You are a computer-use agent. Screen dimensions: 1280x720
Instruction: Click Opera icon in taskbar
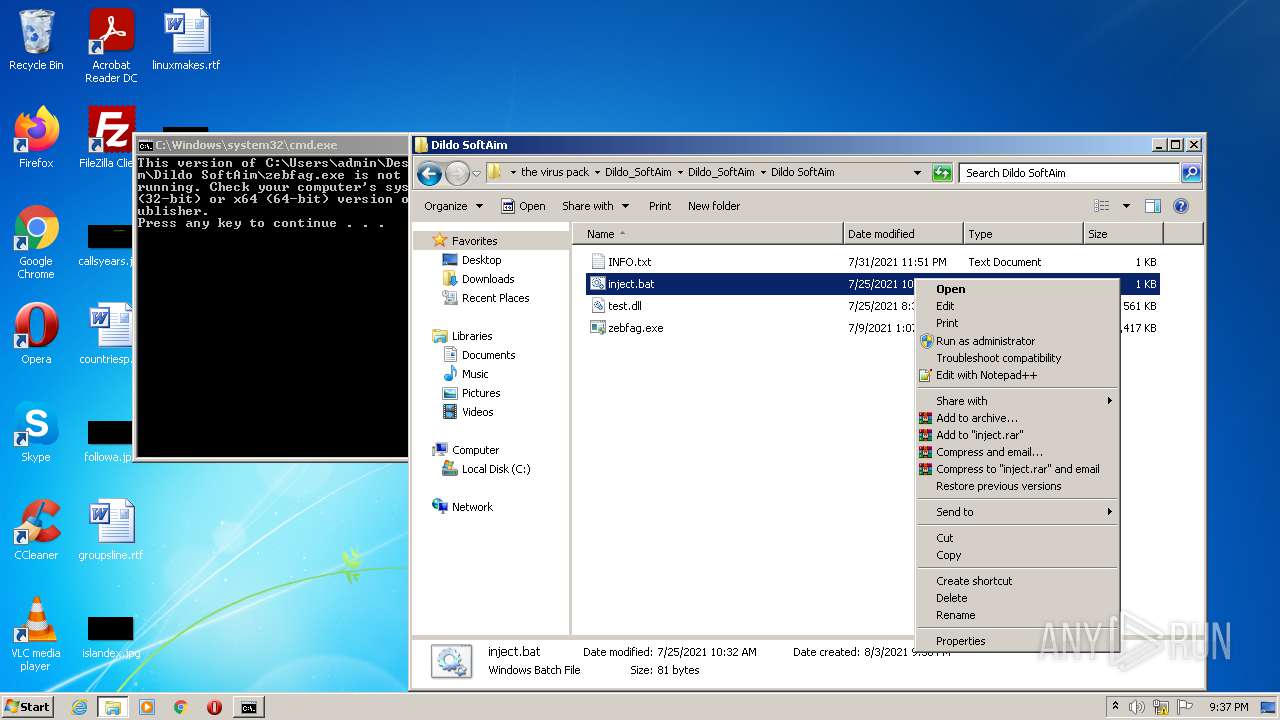[214, 707]
